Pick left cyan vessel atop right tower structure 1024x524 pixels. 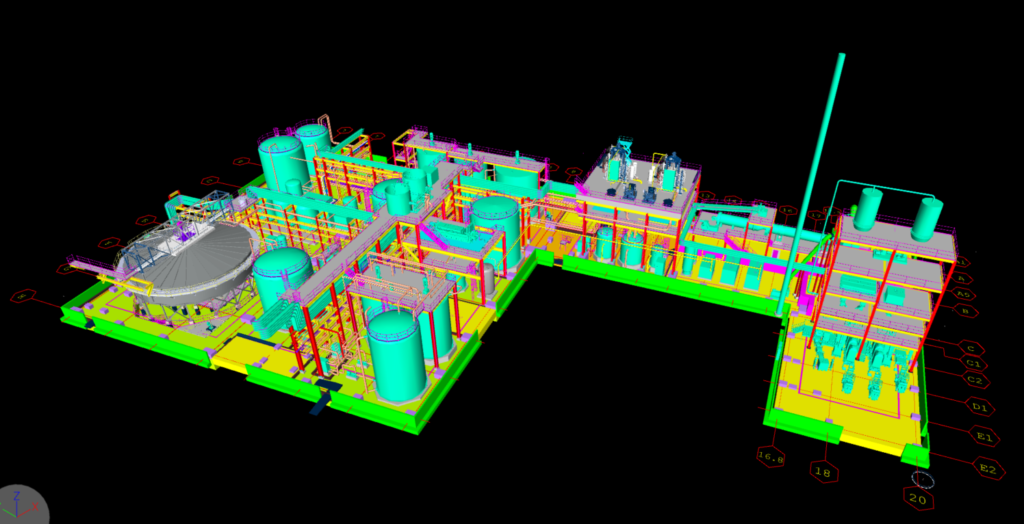click(867, 207)
